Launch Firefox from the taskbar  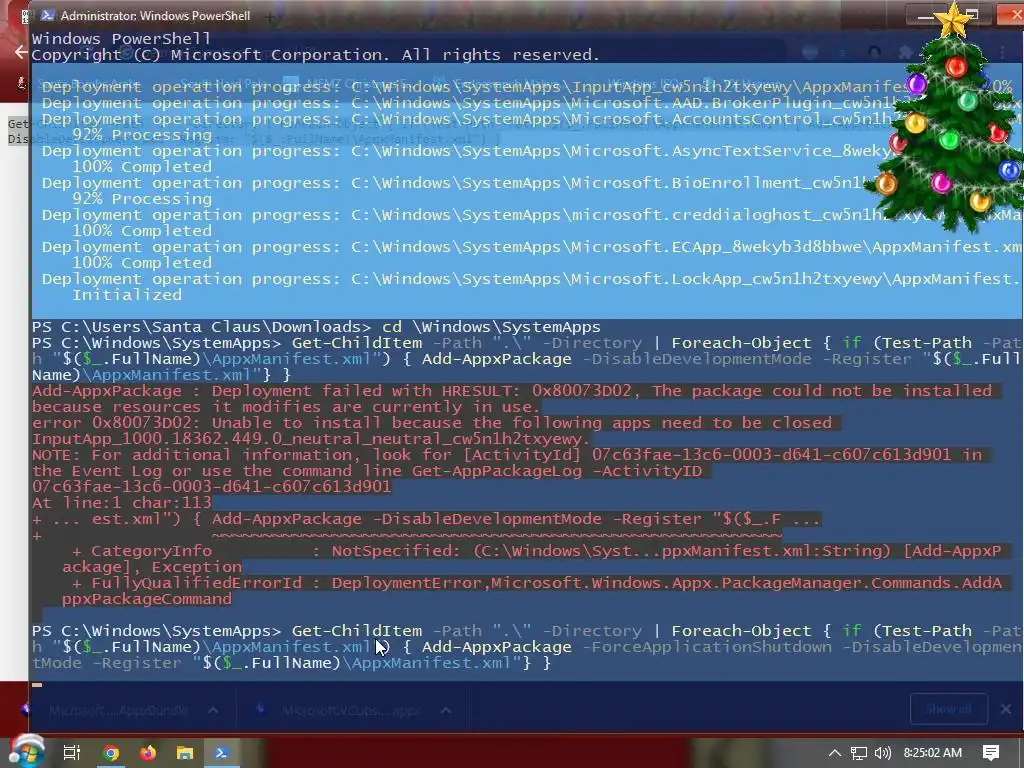(148, 753)
